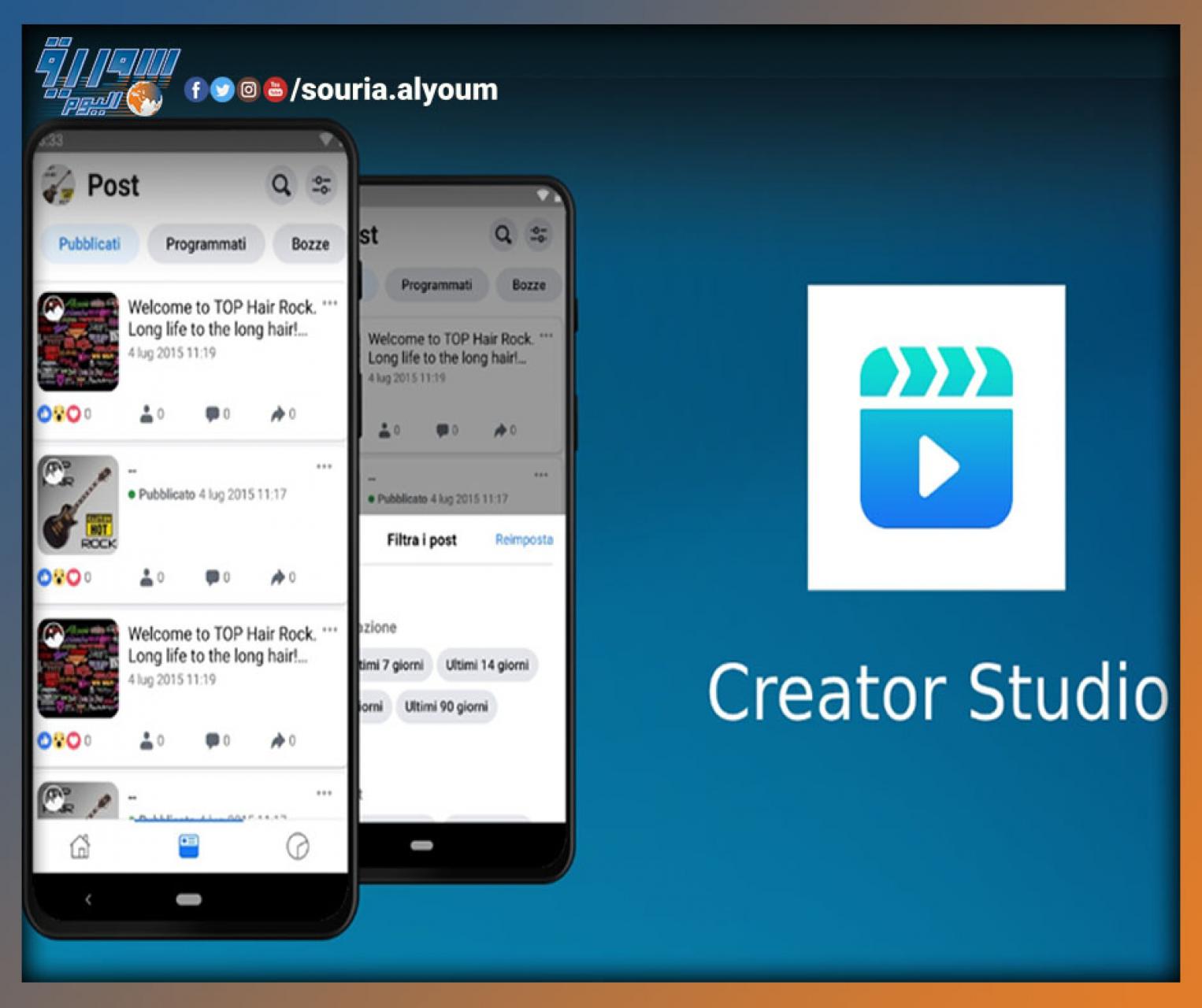Open the Bozze tab on front phone
This screenshot has width=1202, height=1008.
click(310, 244)
